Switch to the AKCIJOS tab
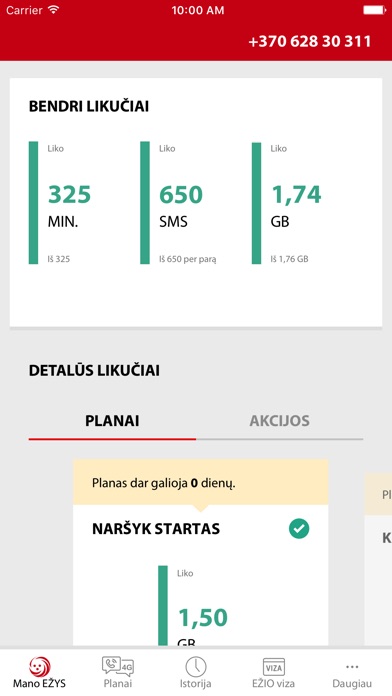 point(279,421)
